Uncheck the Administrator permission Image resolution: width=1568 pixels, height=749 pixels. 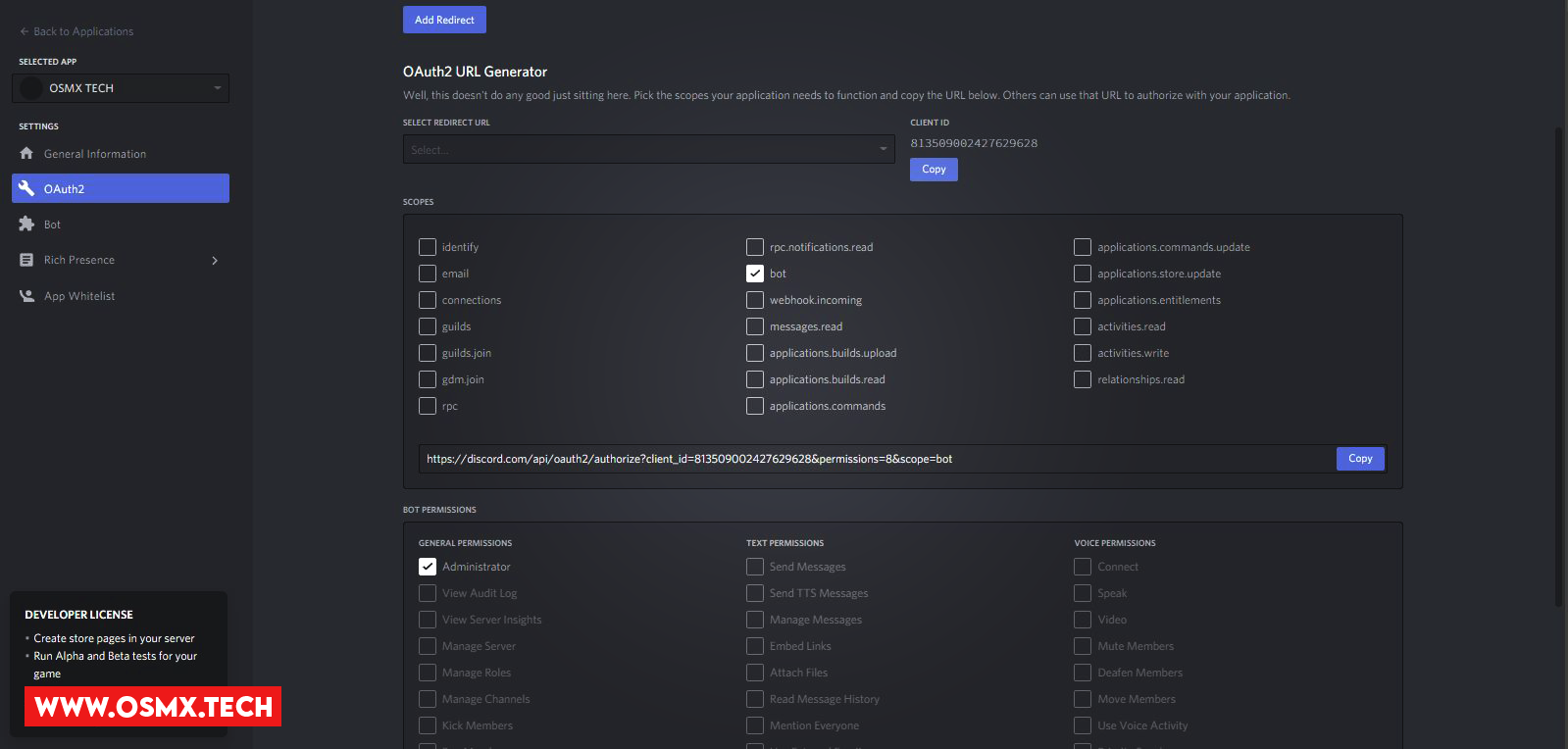[428, 567]
